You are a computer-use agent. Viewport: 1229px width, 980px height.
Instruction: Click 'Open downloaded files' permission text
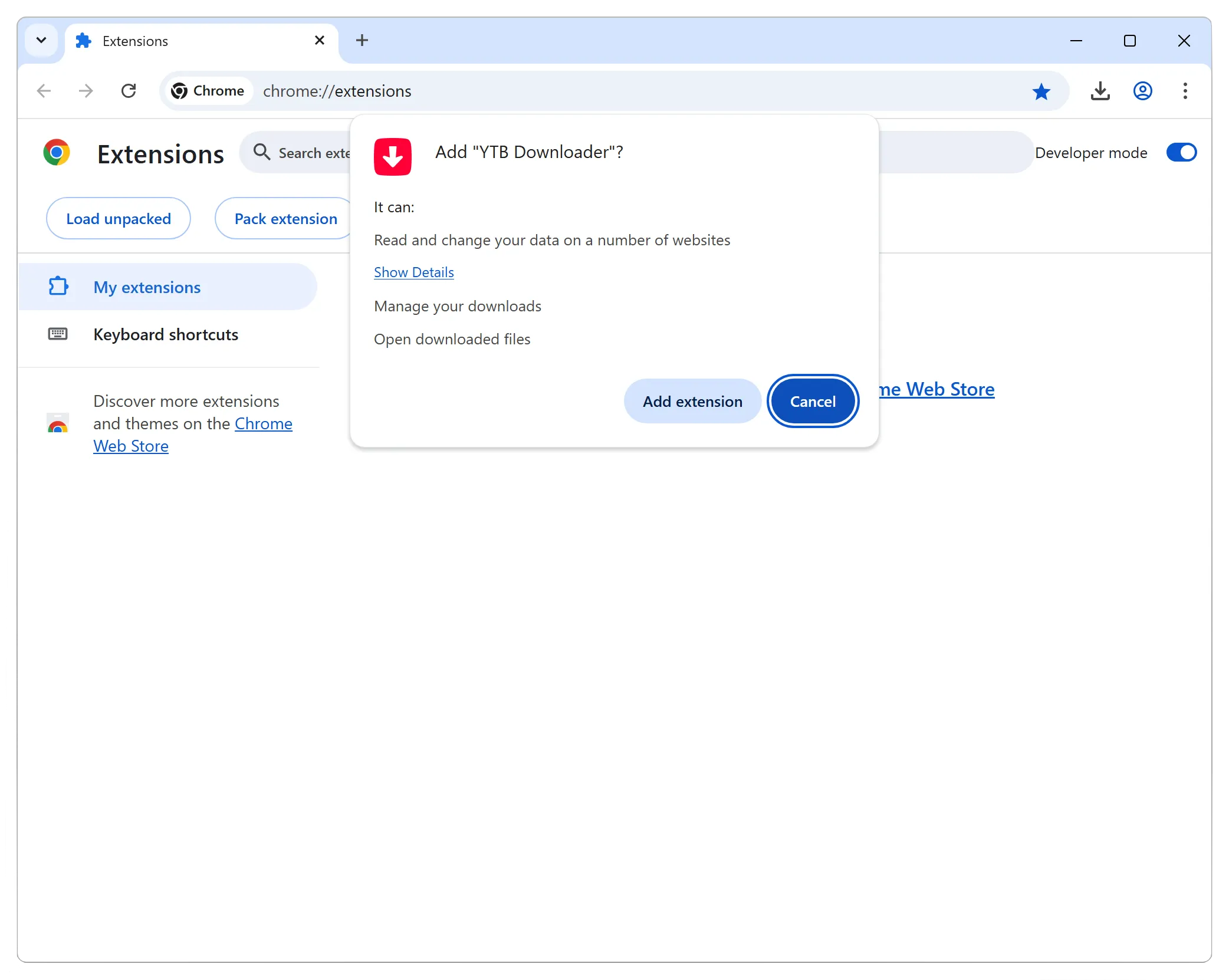click(x=452, y=340)
